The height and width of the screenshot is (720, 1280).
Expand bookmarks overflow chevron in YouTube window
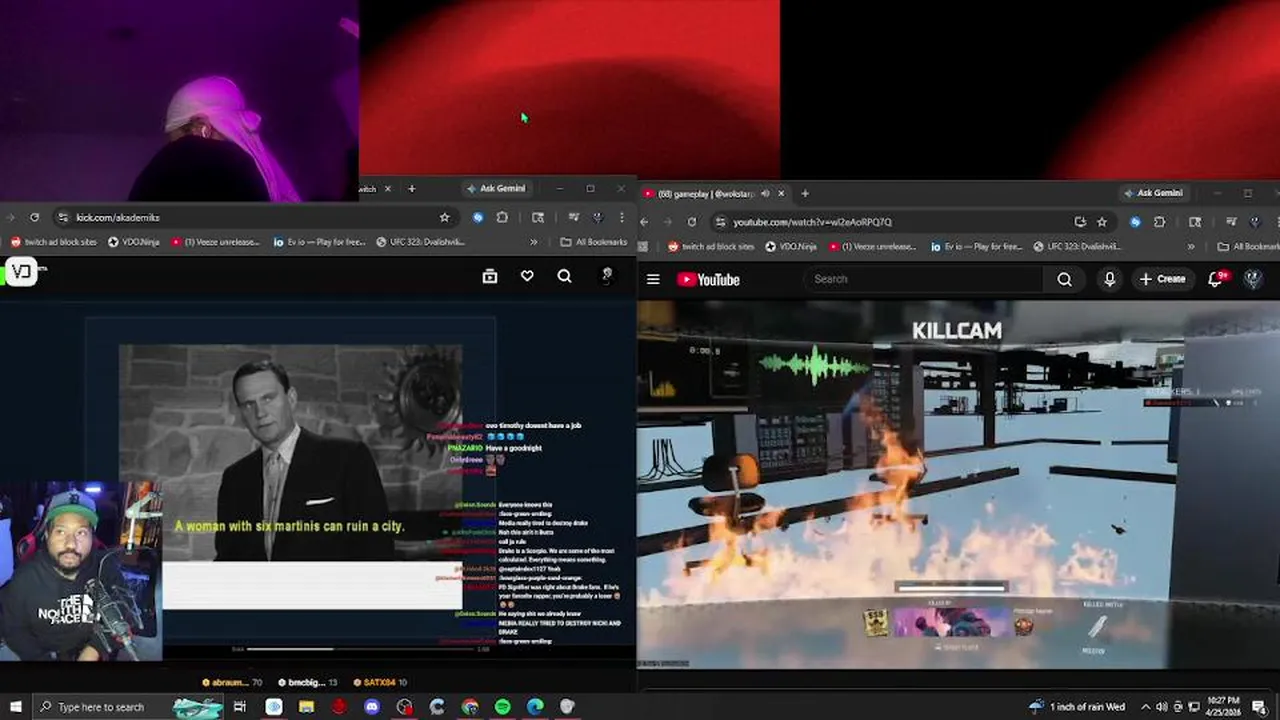click(1191, 246)
